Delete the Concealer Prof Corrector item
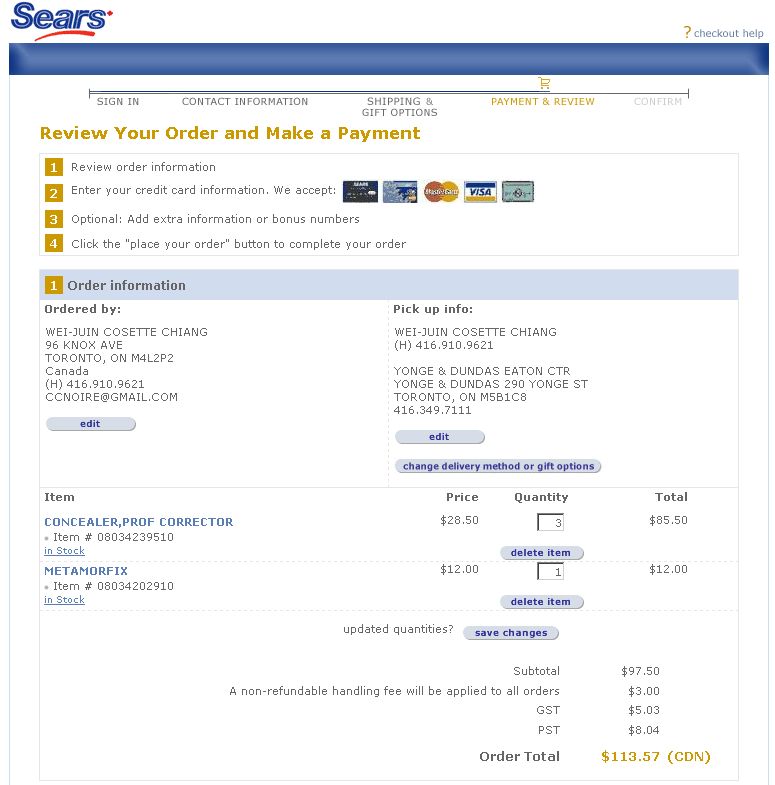The height and width of the screenshot is (785, 775). click(x=542, y=553)
